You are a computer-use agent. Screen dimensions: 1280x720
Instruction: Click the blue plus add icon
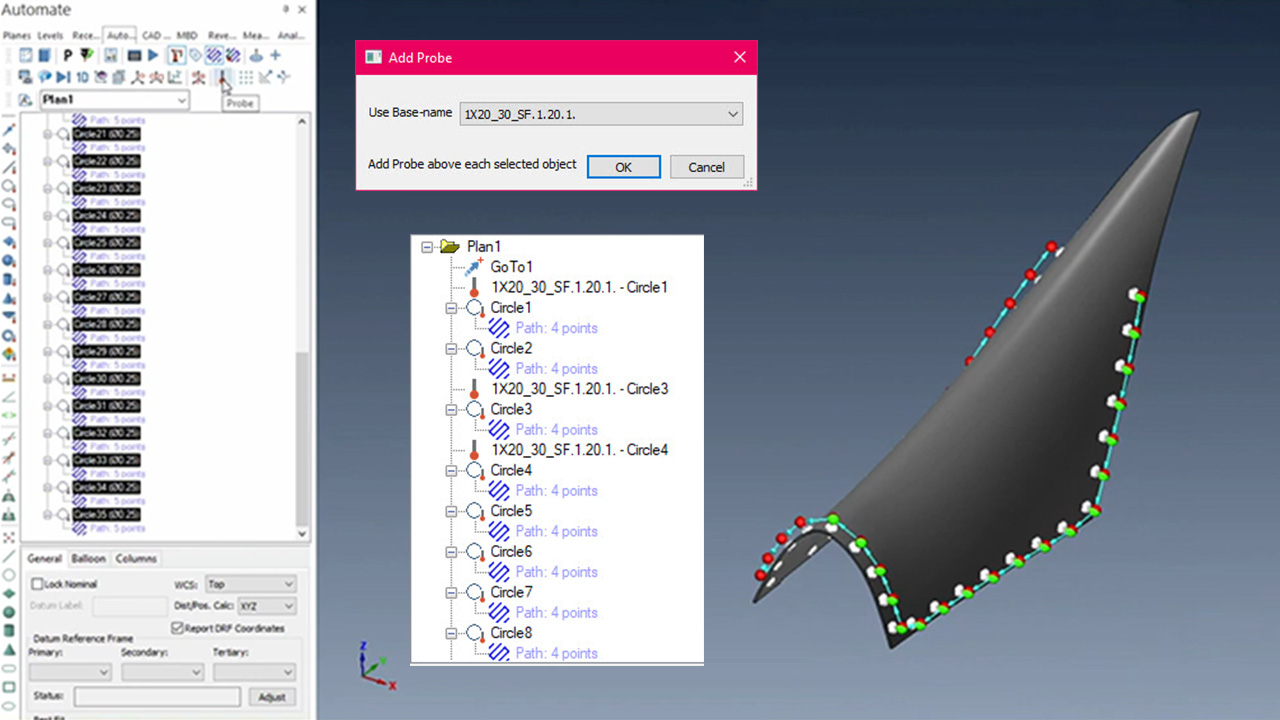click(x=275, y=55)
